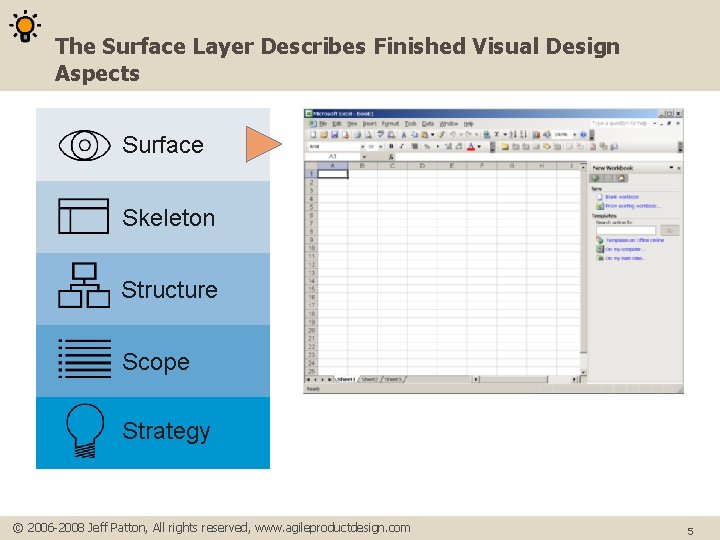
Task: Click the Format Painter brush icon
Action: [x=441, y=135]
